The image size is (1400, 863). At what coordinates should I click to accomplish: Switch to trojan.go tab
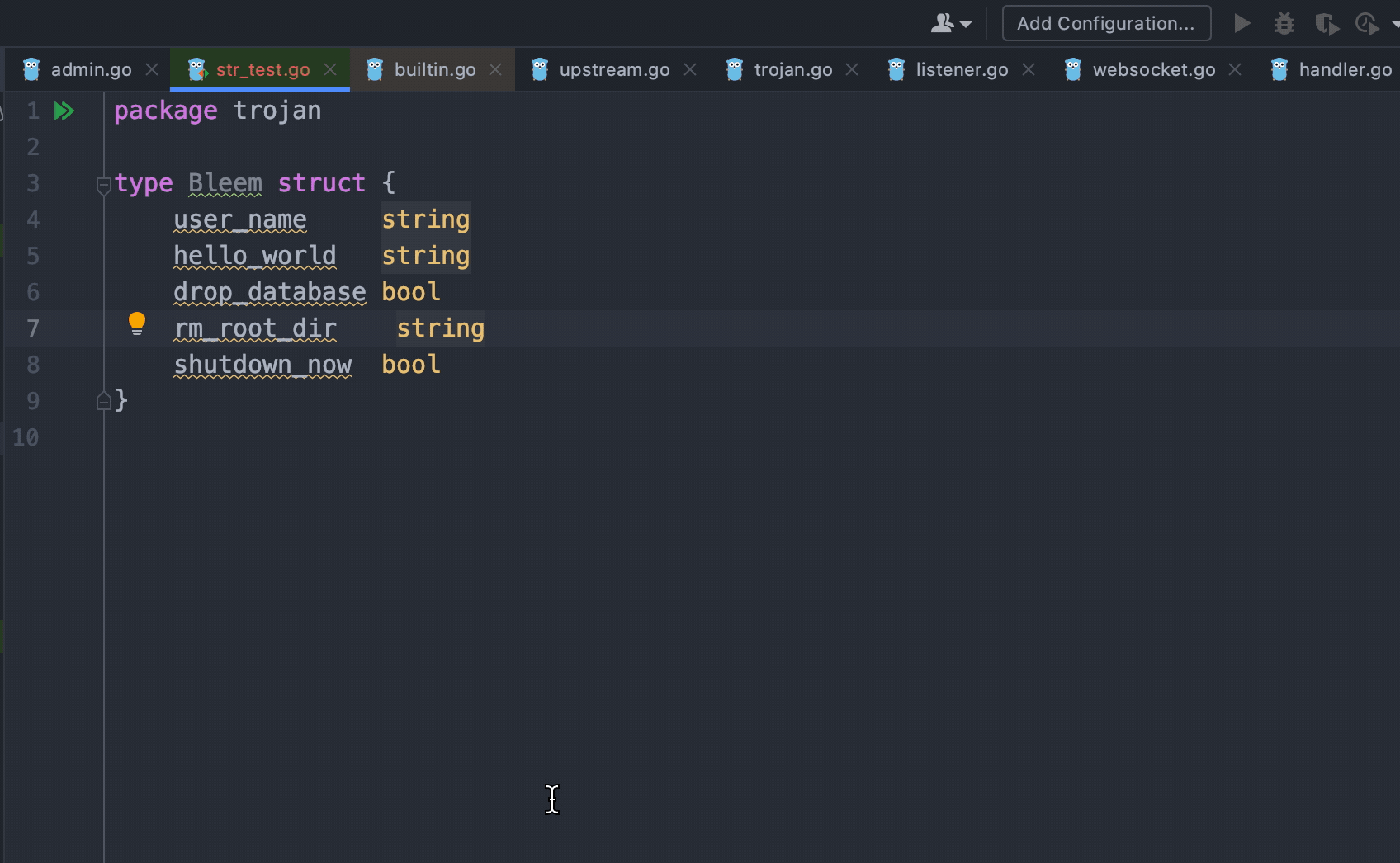pyautogui.click(x=792, y=70)
